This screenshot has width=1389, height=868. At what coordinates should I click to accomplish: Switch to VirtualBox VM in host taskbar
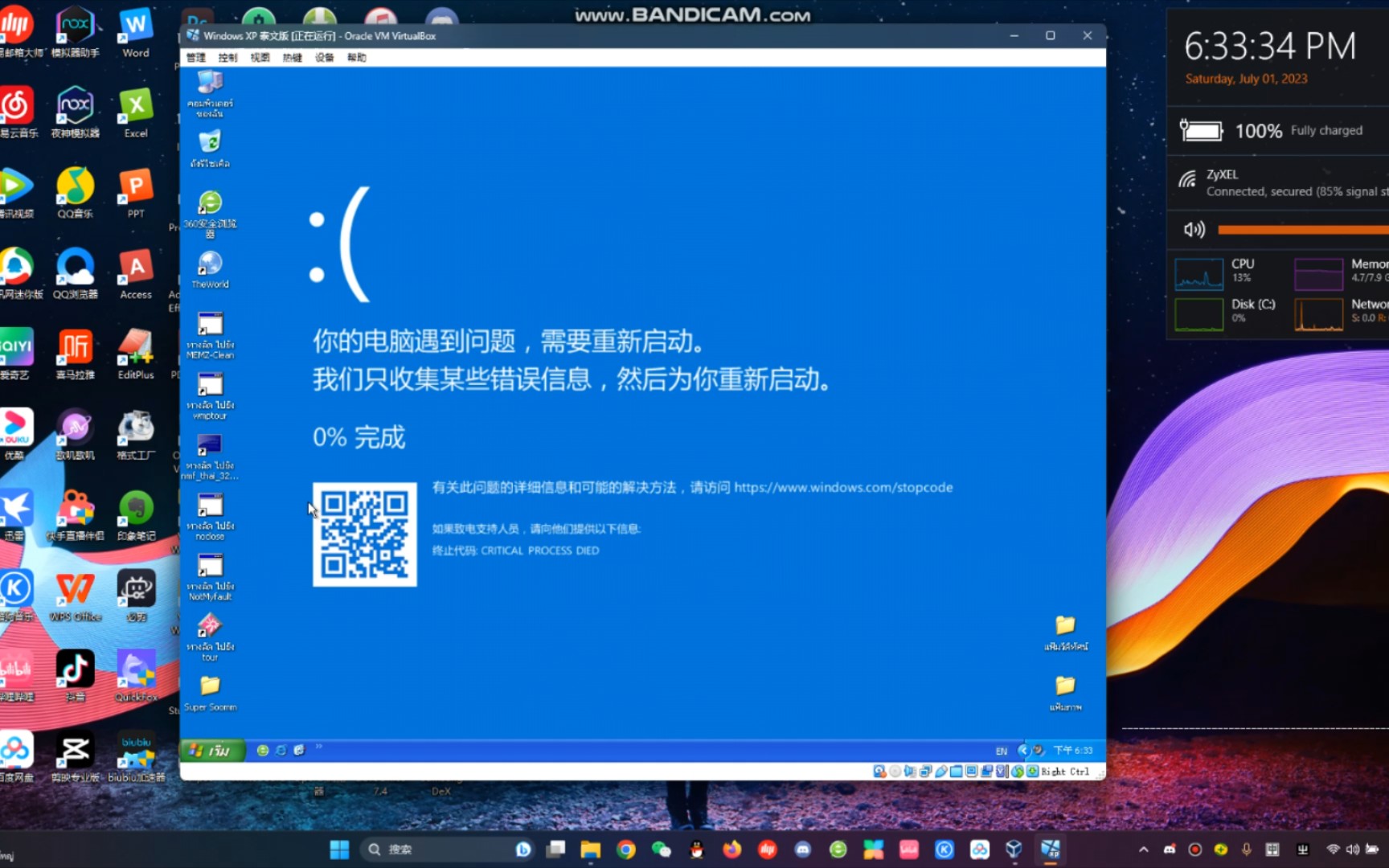[x=1051, y=850]
